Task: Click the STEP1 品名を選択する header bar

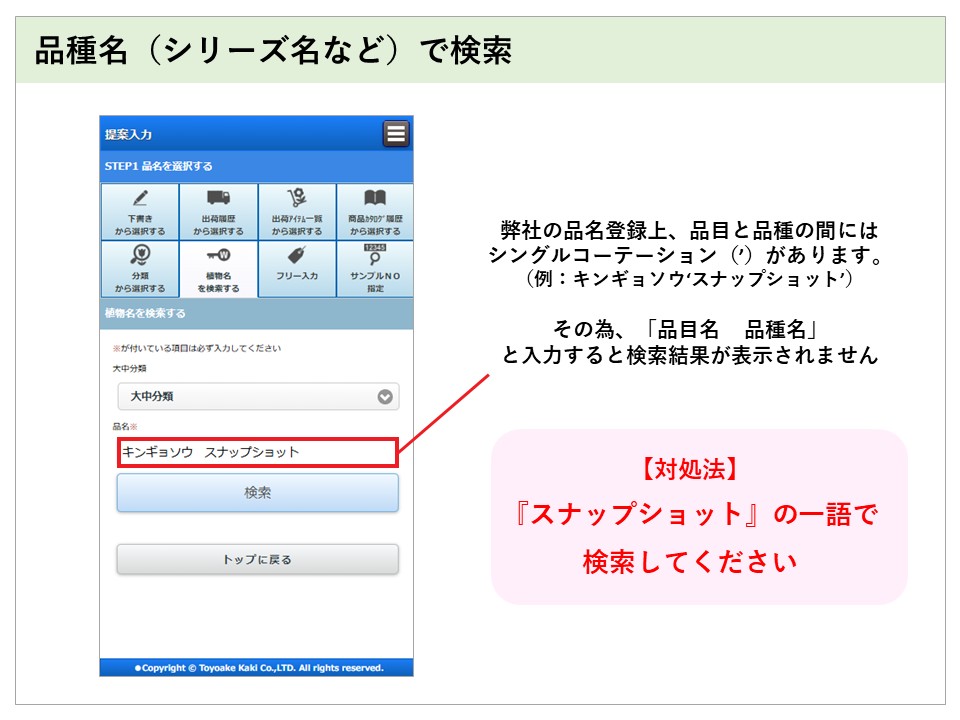Action: pos(256,166)
